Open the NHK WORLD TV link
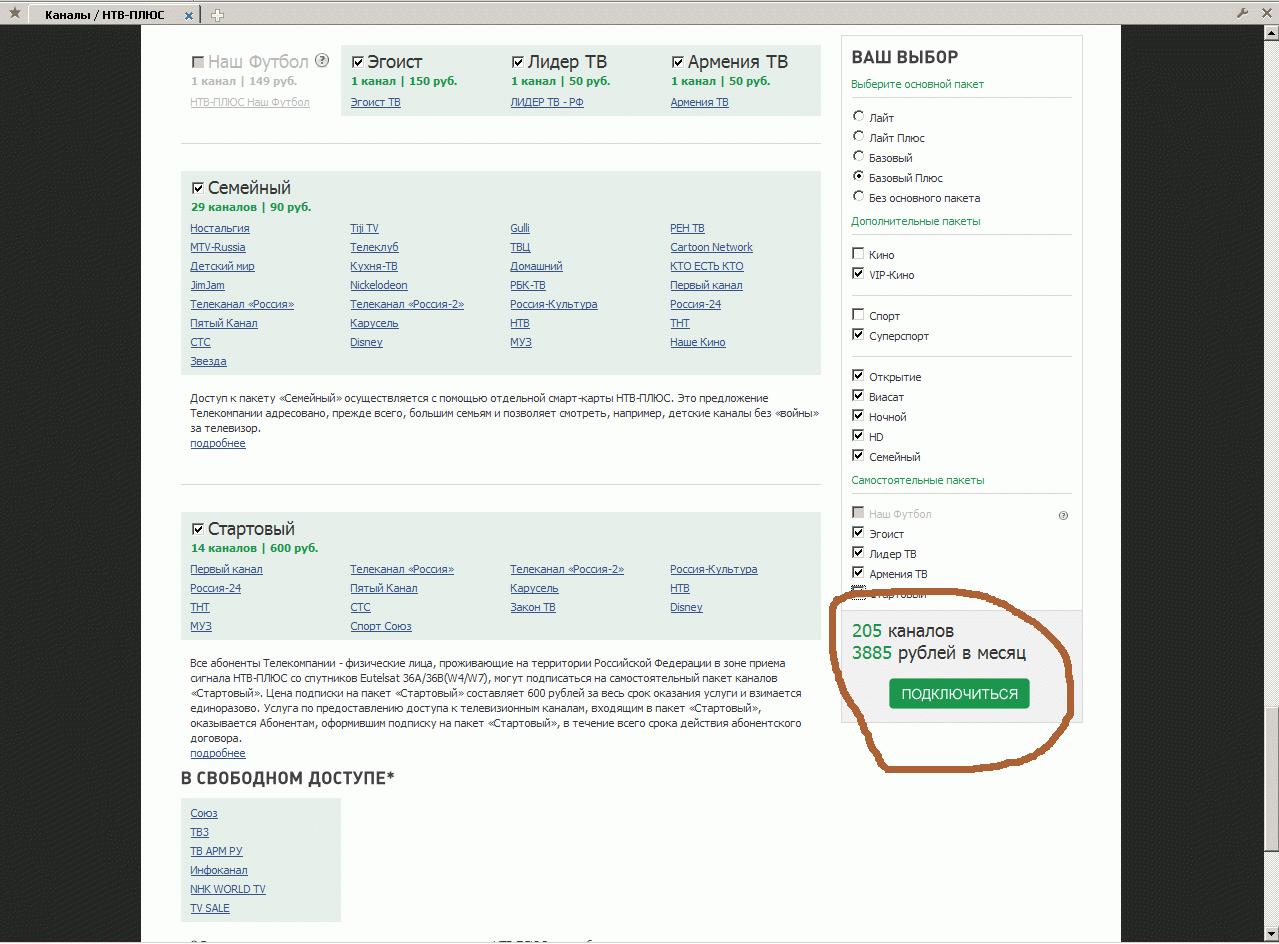This screenshot has height=944, width=1279. point(228,889)
